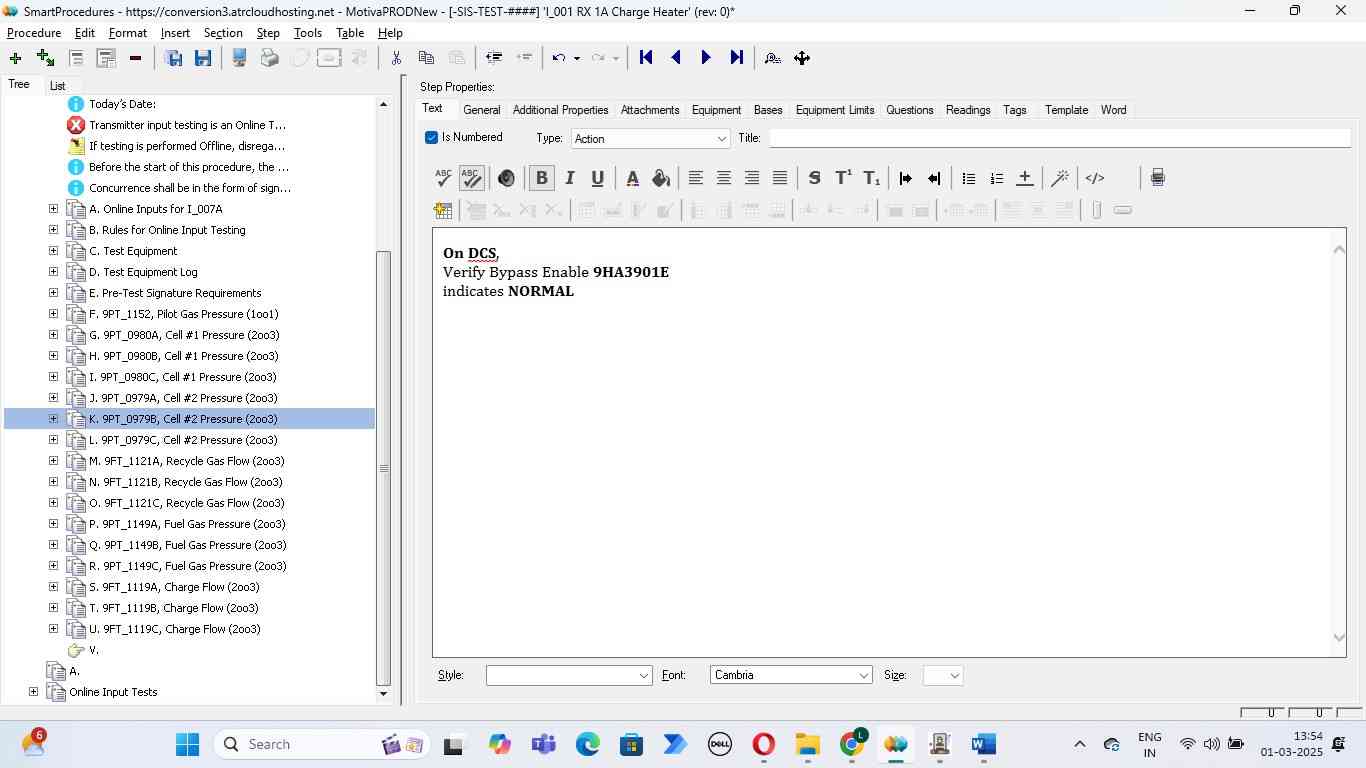1366x768 pixels.
Task: Increase indent in editor toolbar
Action: (906, 178)
